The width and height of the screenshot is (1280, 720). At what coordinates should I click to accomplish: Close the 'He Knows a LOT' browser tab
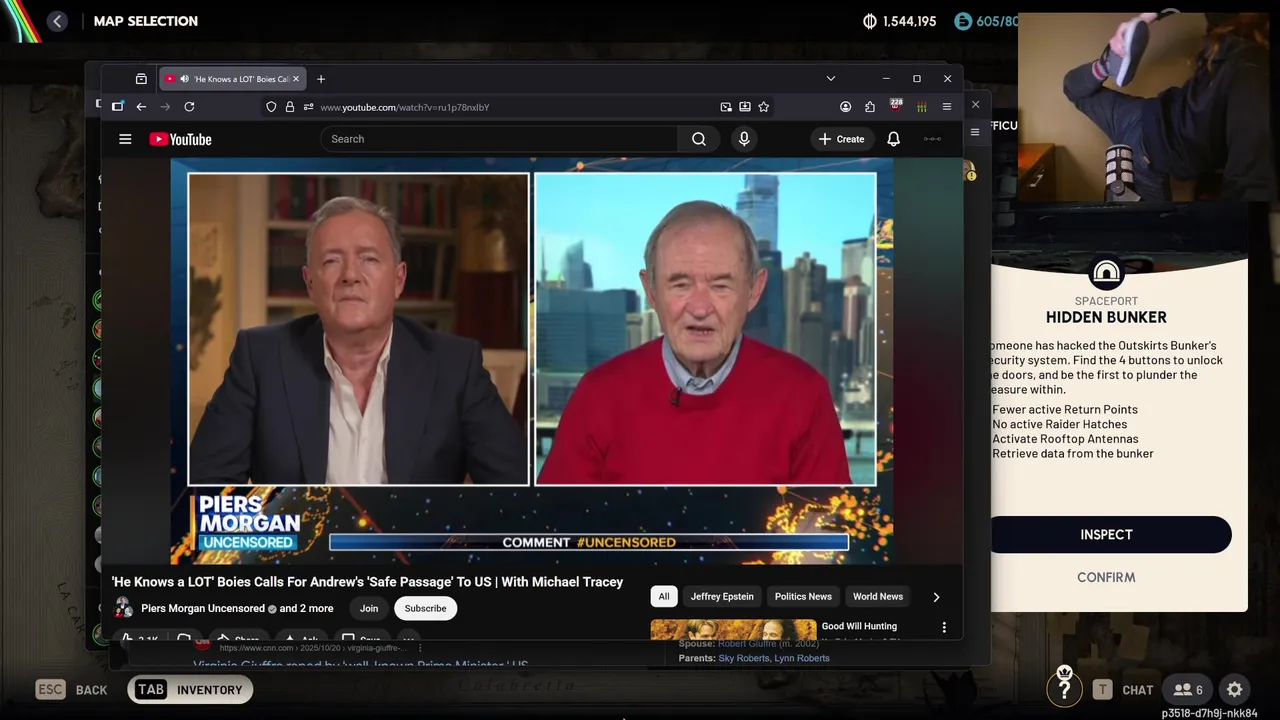(x=296, y=79)
